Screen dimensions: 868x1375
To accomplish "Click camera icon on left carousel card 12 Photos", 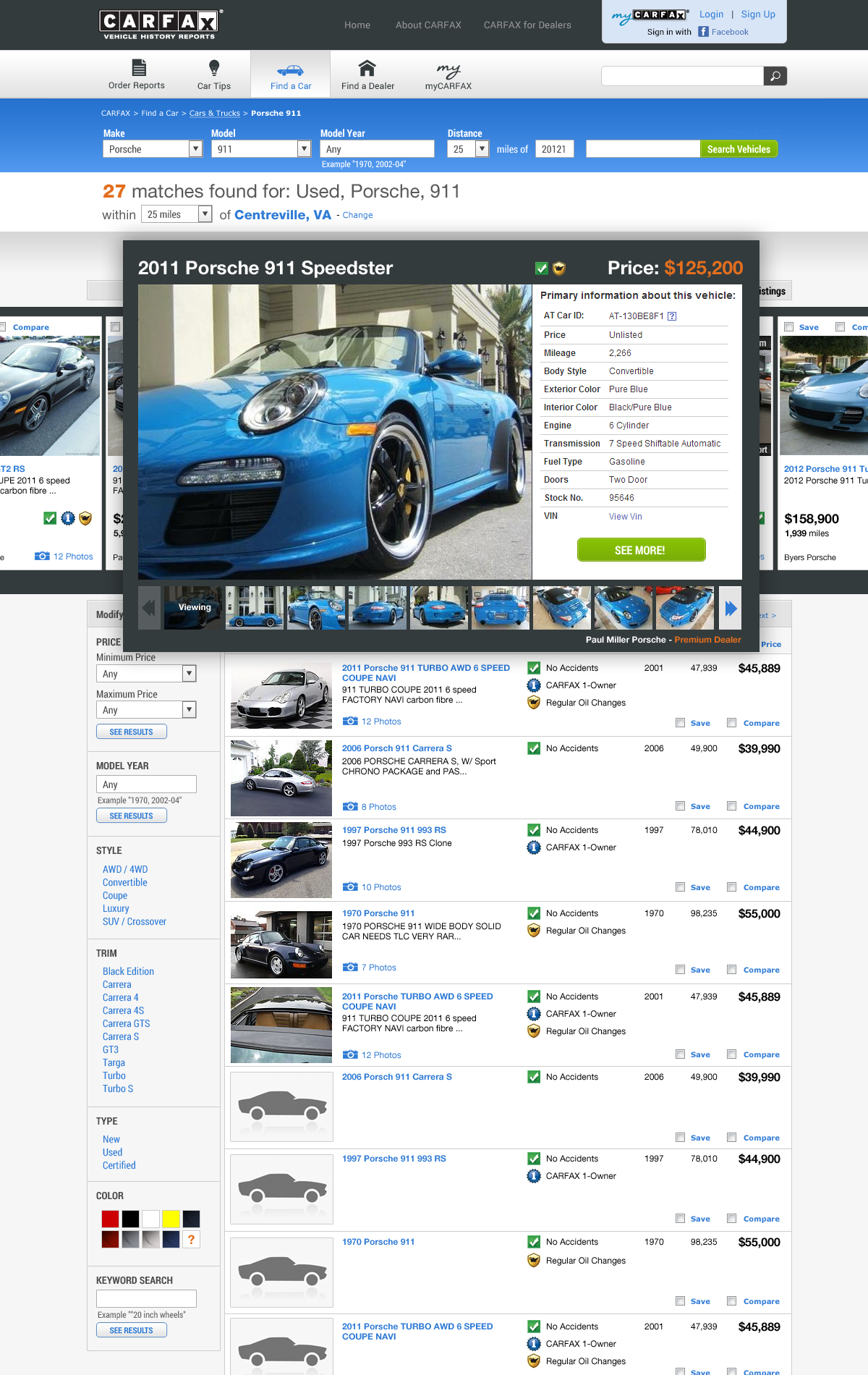I will (42, 556).
